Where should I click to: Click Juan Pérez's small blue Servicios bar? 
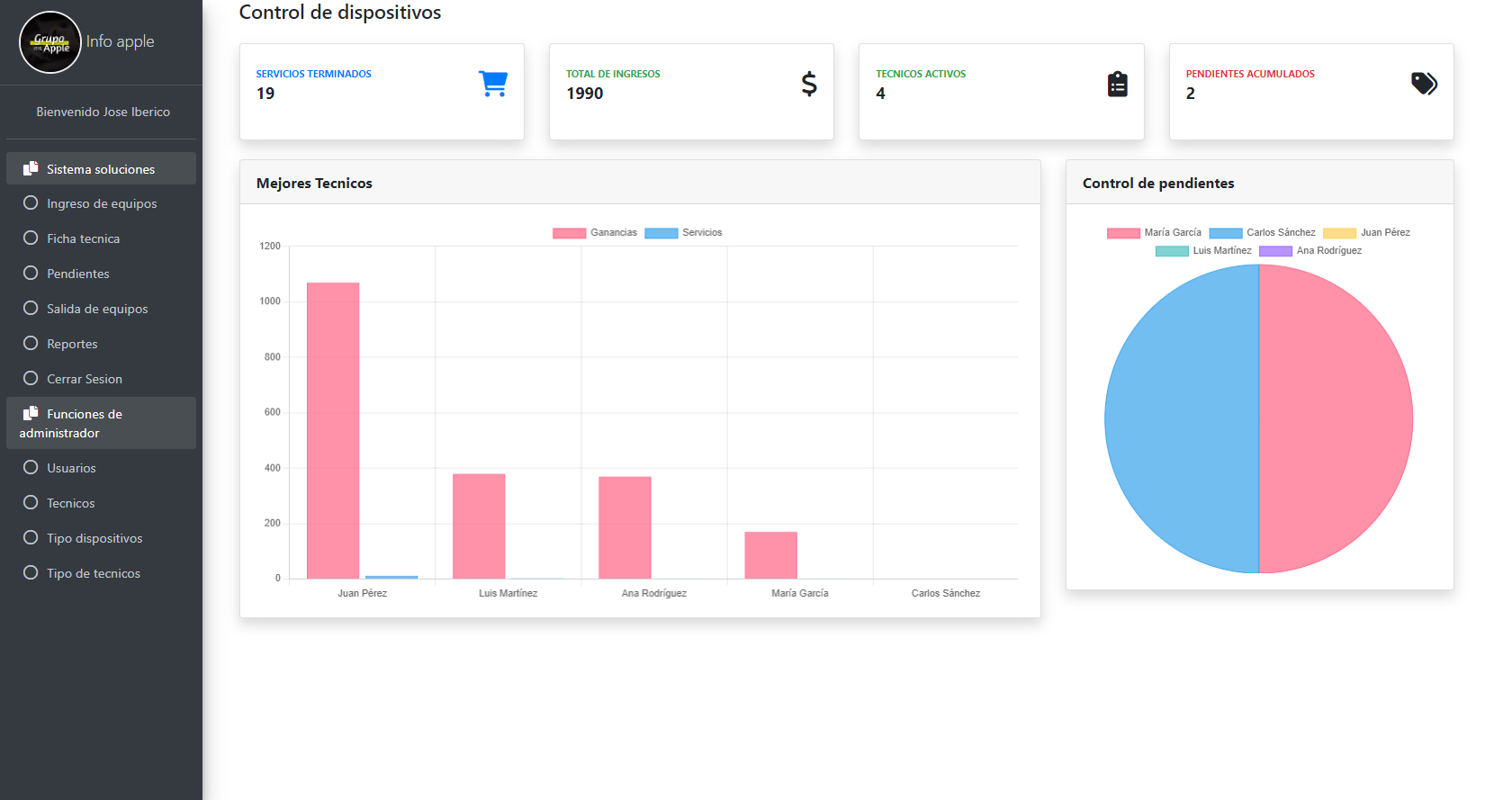tap(391, 577)
